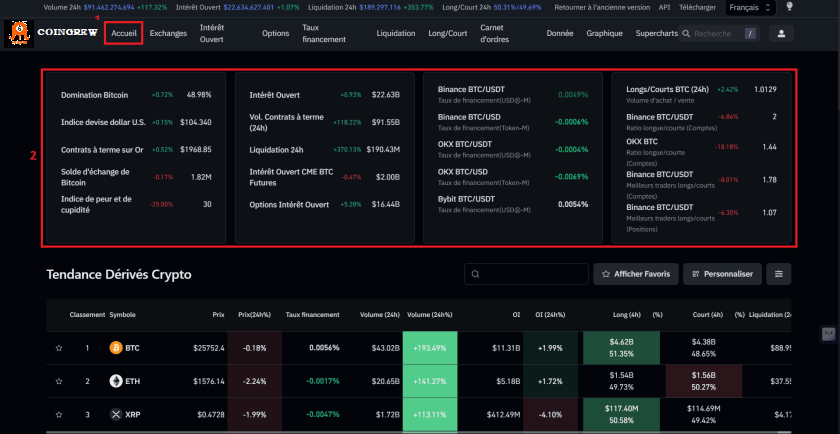840x434 pixels.
Task: Star BTC row as favorite
Action: click(59, 348)
